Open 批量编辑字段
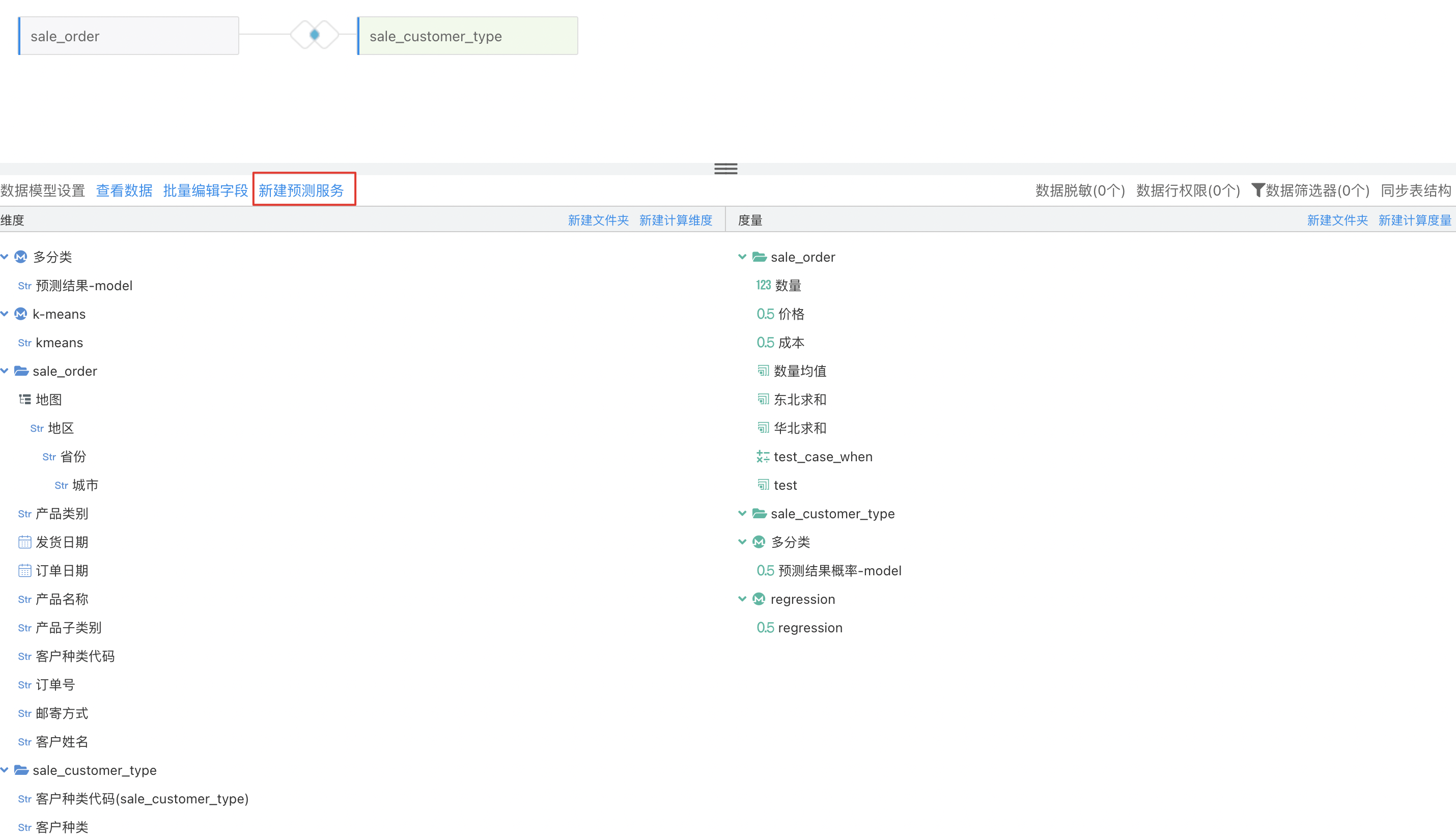 click(x=206, y=190)
